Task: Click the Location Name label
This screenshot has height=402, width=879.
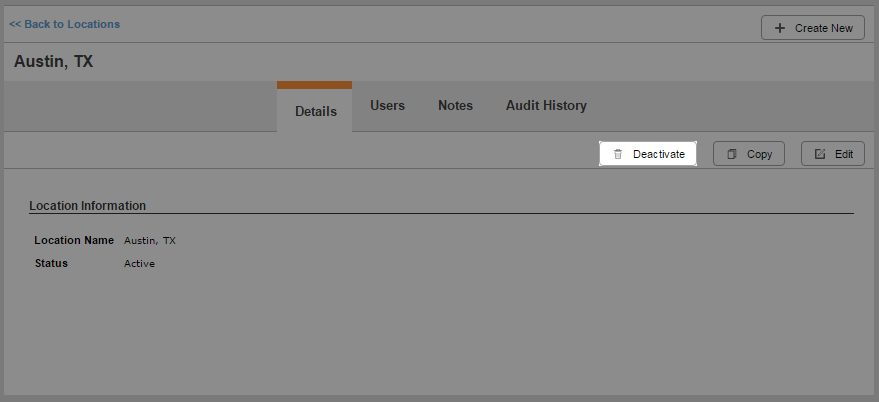Action: click(x=74, y=241)
